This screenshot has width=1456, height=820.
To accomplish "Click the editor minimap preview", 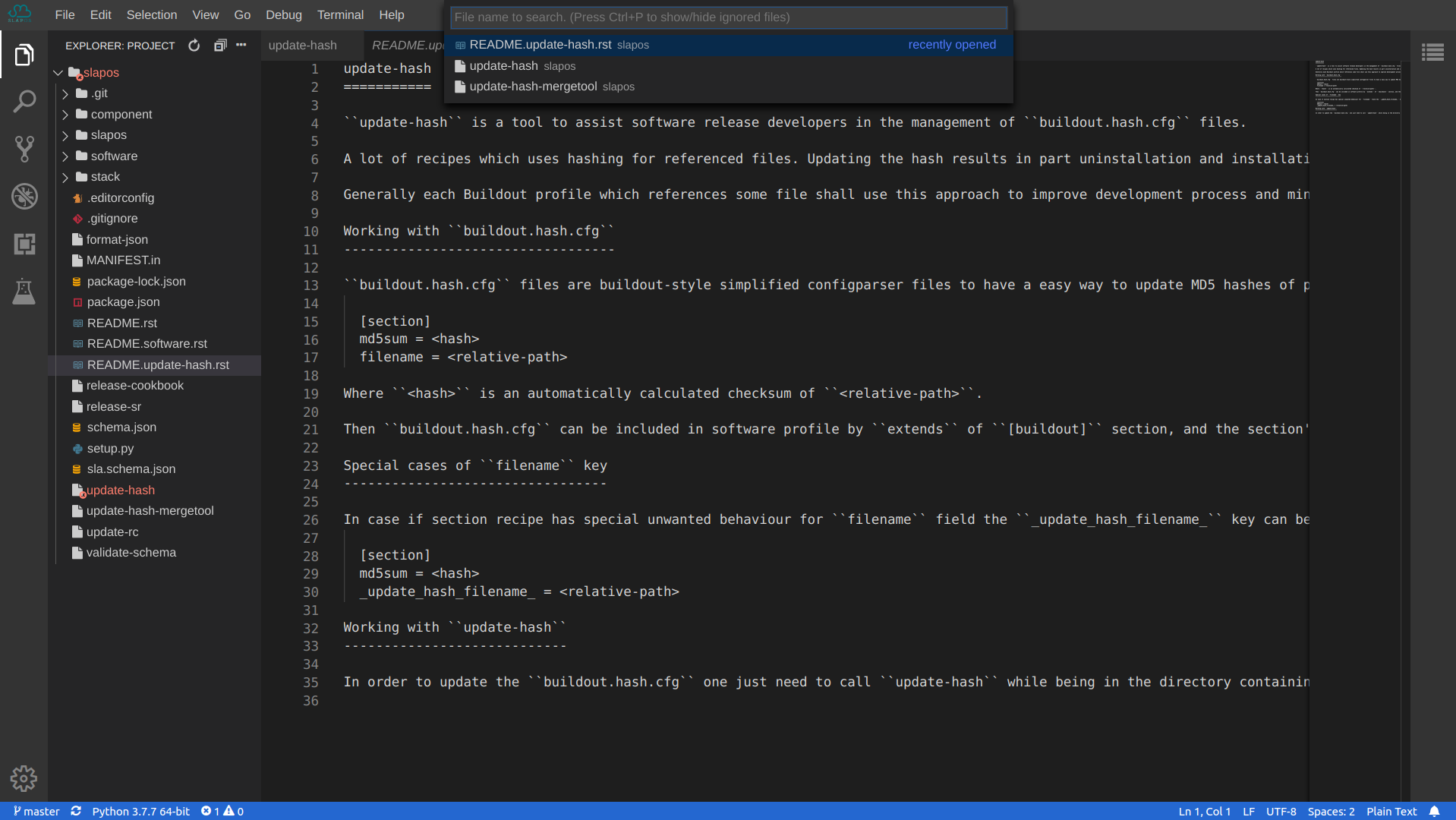I will click(1357, 88).
